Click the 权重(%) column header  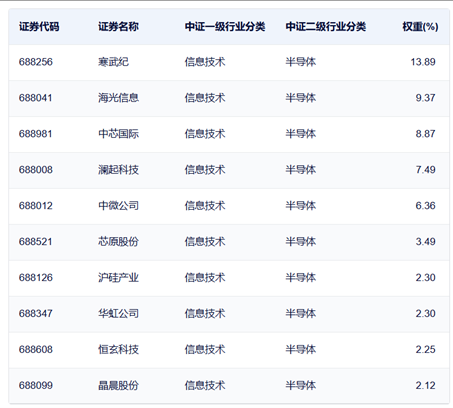tap(420, 27)
